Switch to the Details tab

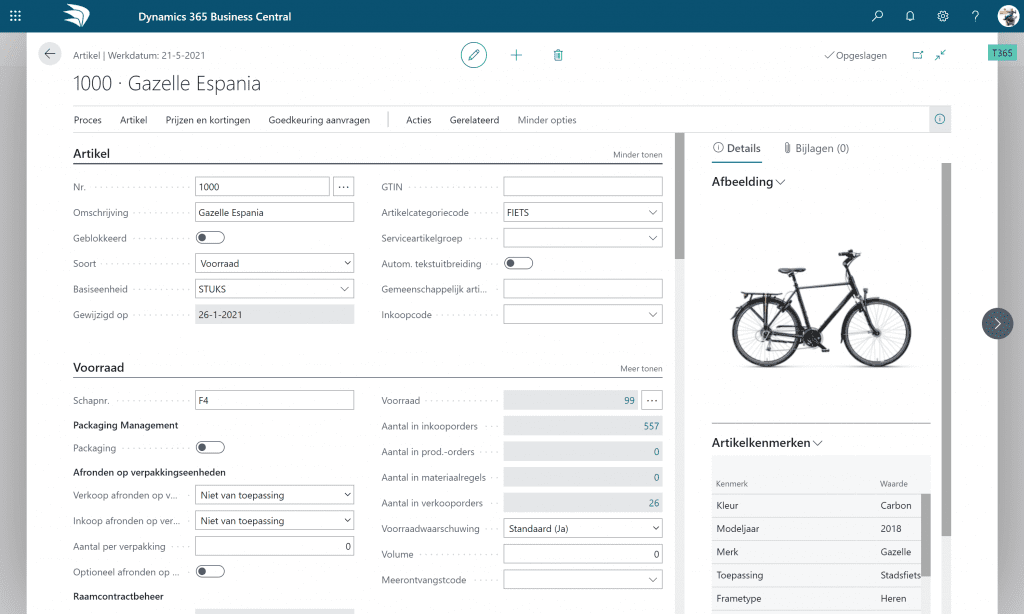tap(737, 148)
